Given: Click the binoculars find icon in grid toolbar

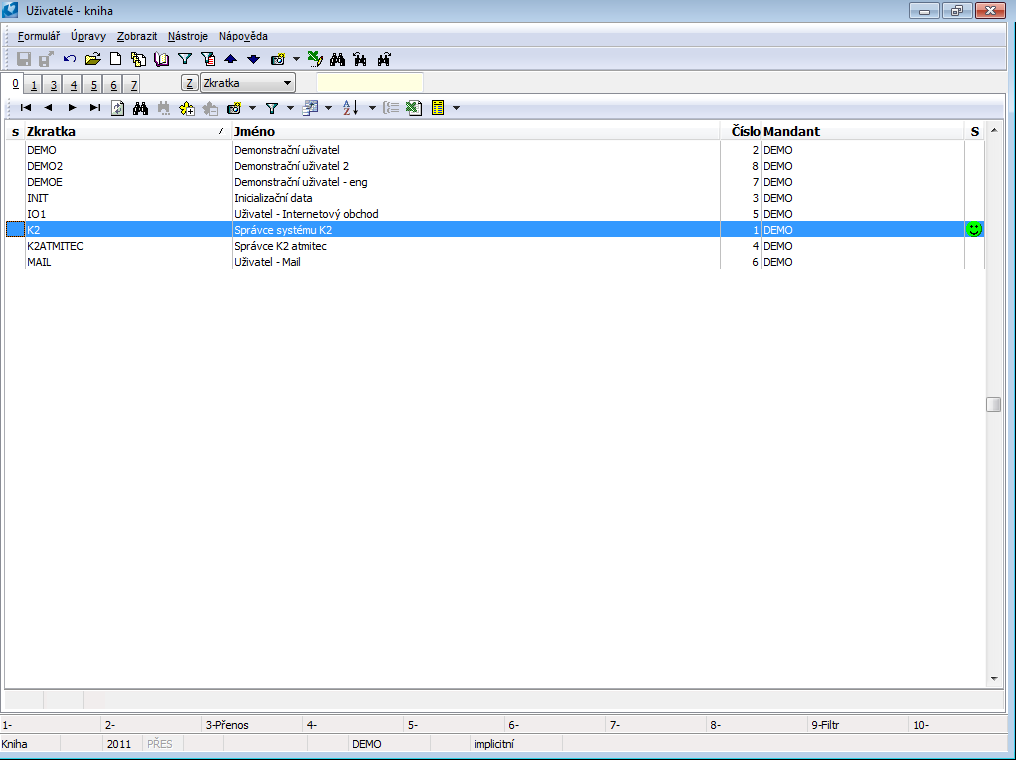Looking at the screenshot, I should click(x=141, y=108).
